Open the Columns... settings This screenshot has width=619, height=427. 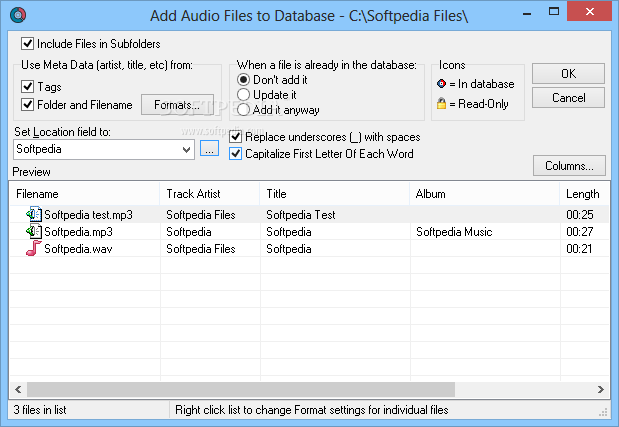click(x=569, y=165)
